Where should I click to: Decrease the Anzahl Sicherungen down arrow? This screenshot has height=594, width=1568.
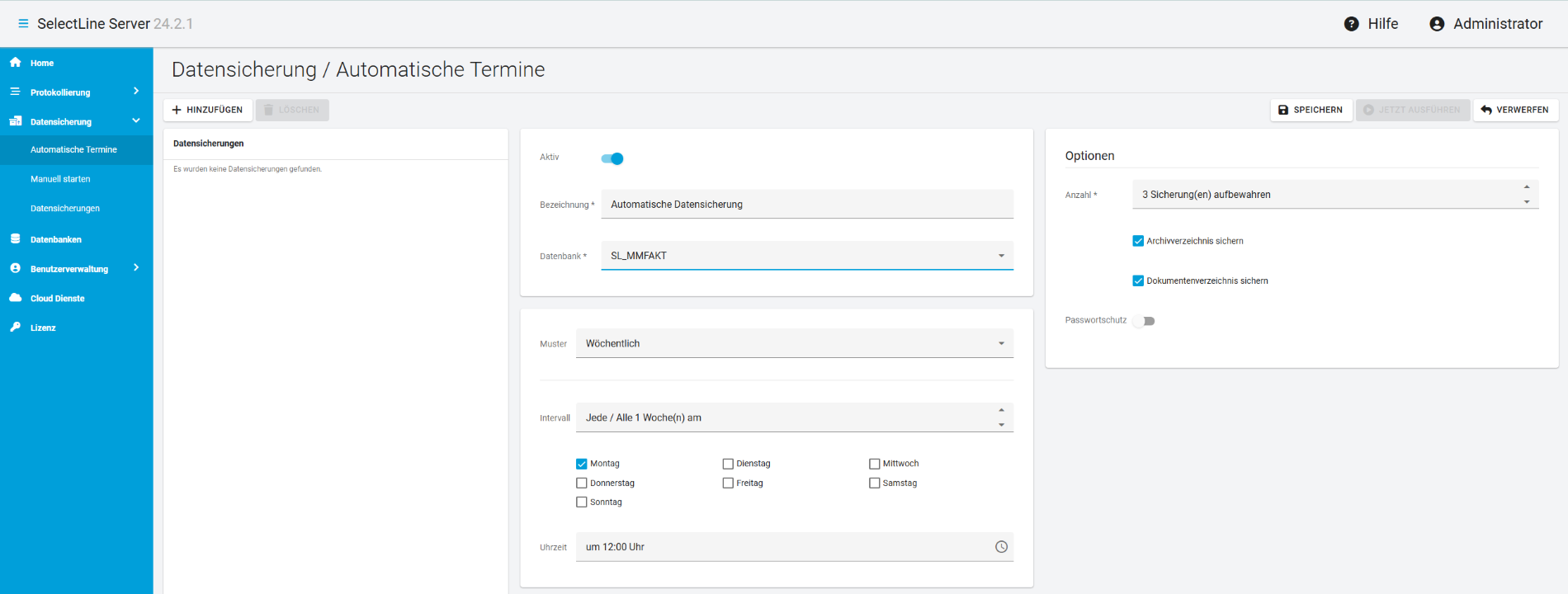click(1527, 202)
